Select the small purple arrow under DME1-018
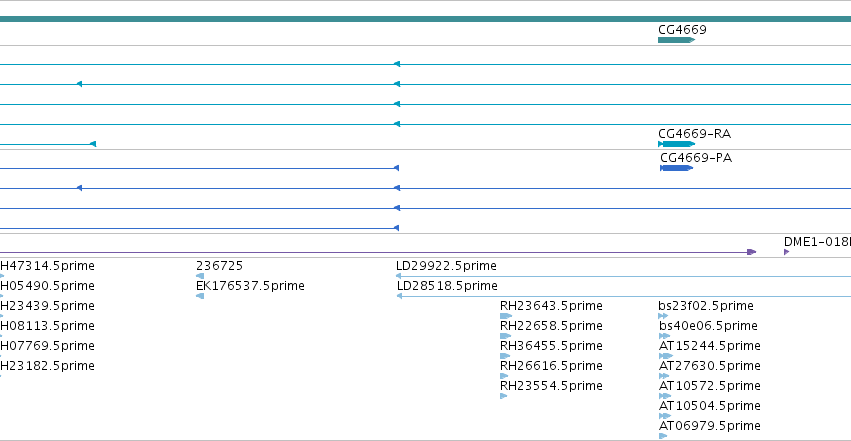Viewport: 851px width, 441px height. [x=786, y=252]
